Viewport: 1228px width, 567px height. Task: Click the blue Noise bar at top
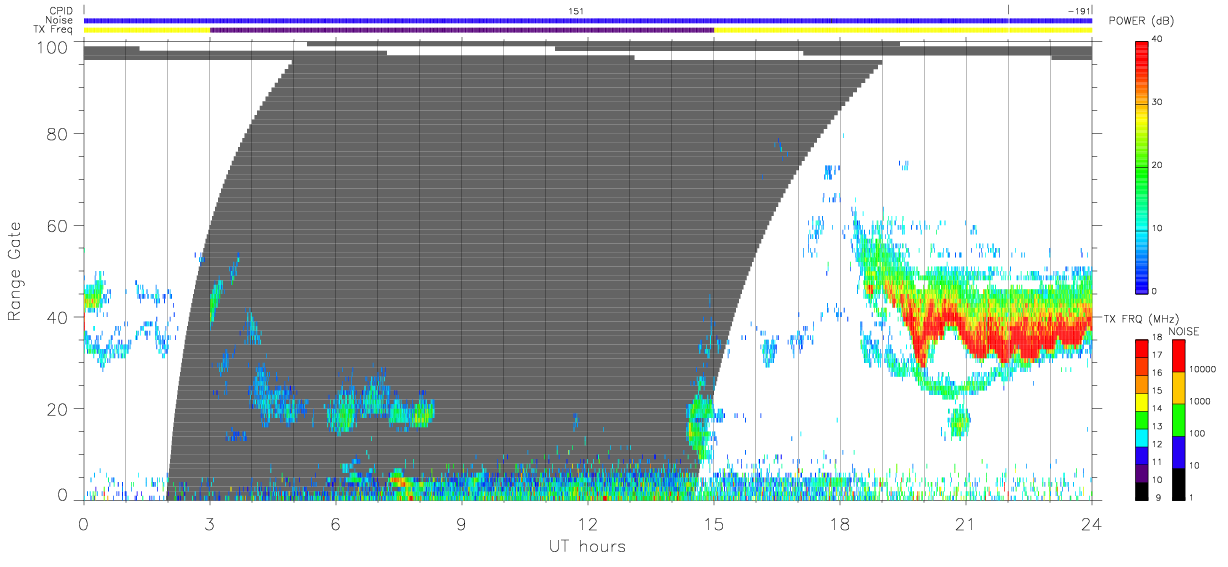point(587,20)
